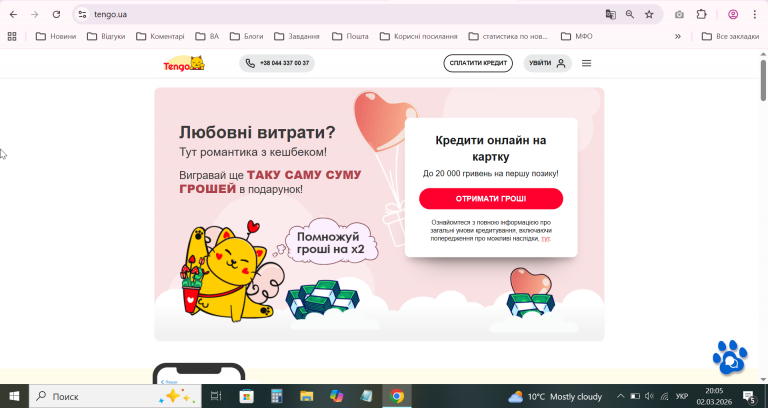The width and height of the screenshot is (768, 408).
Task: Click the УВІЙТИ login button
Action: click(x=548, y=63)
